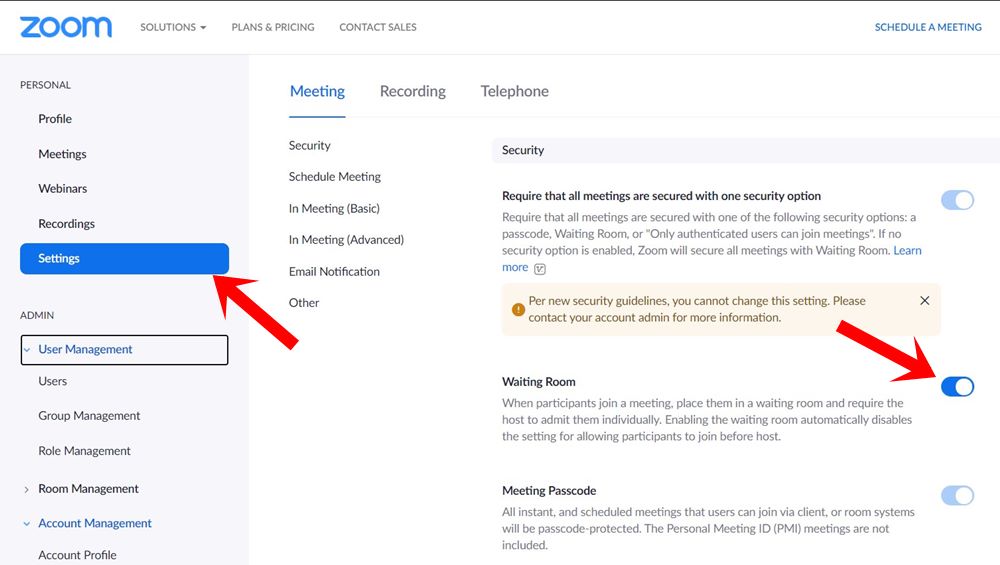Viewport: 1000px width, 565px height.
Task: Click the Room Management label
Action: [x=88, y=489]
